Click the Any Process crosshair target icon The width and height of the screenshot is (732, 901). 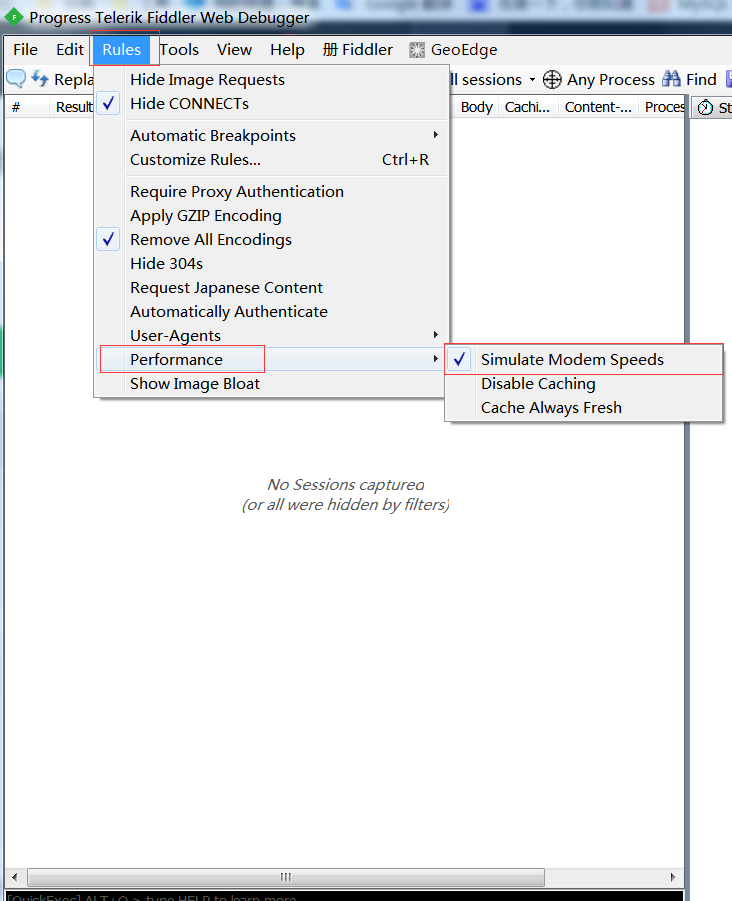pyautogui.click(x=552, y=79)
